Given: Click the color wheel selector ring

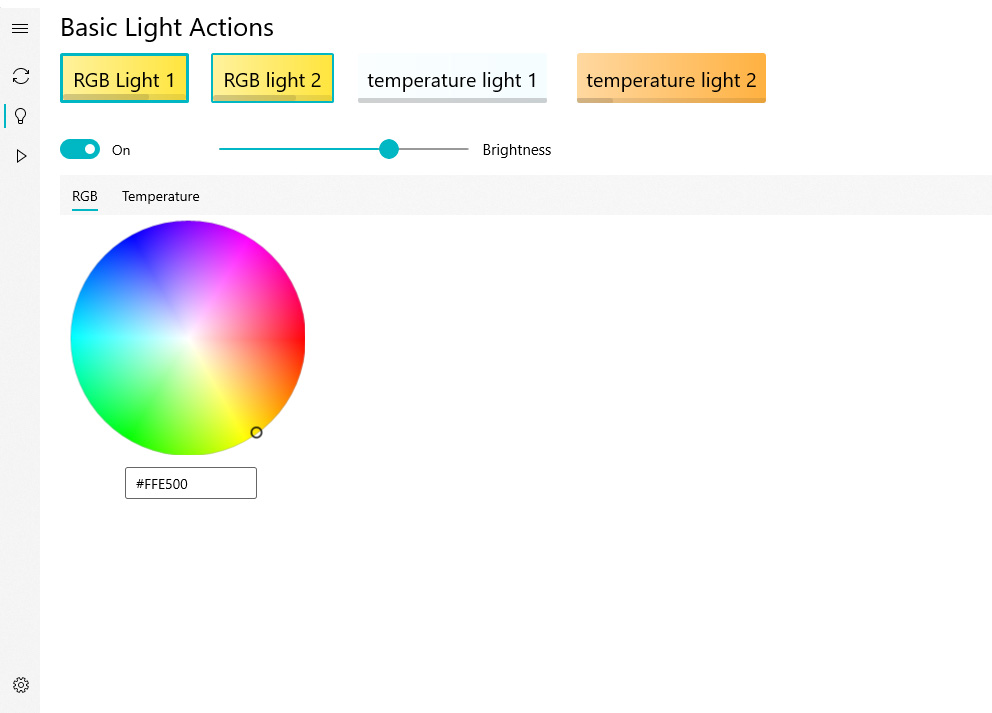Looking at the screenshot, I should click(256, 432).
